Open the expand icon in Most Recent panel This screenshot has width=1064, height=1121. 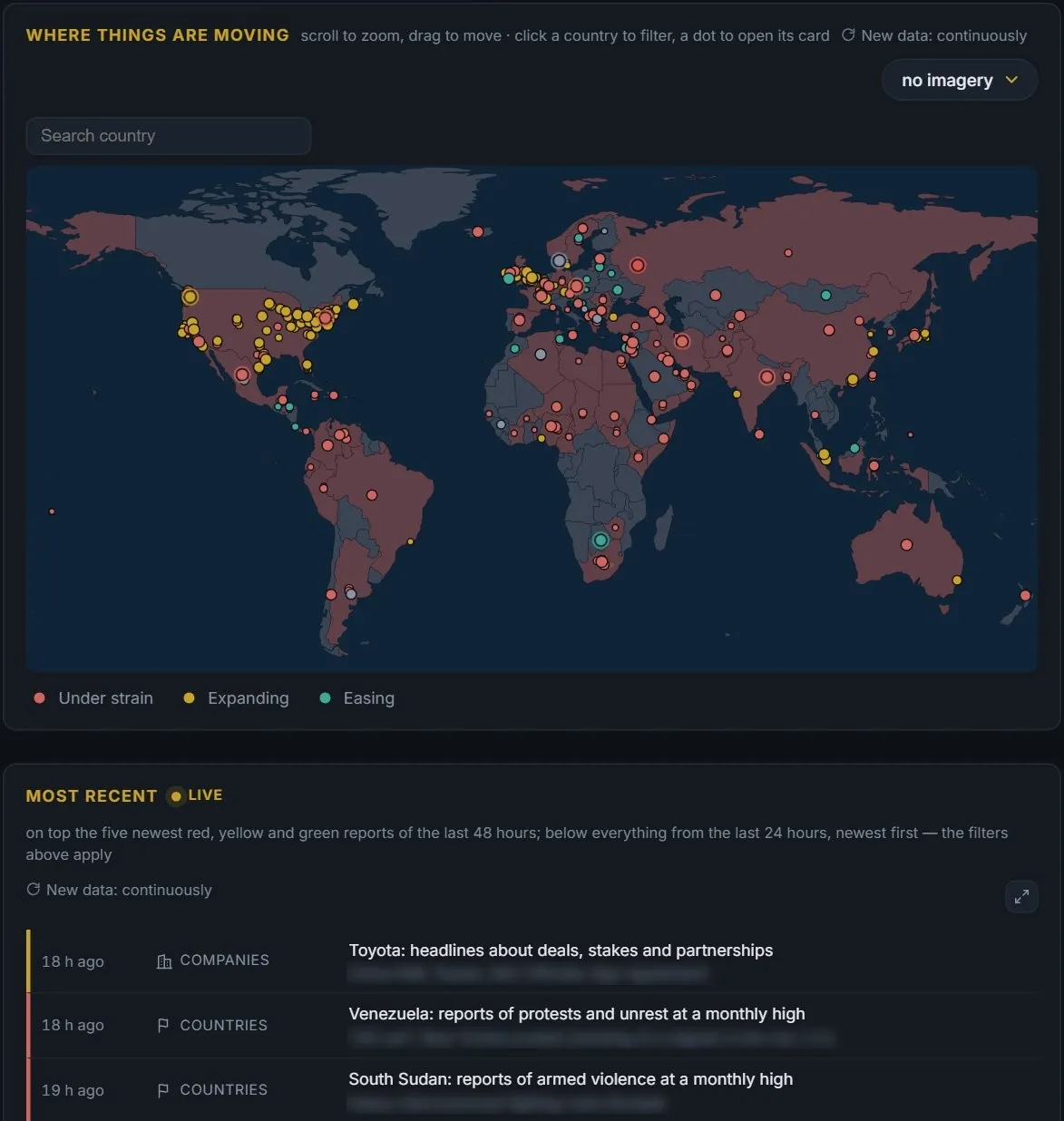1021,897
